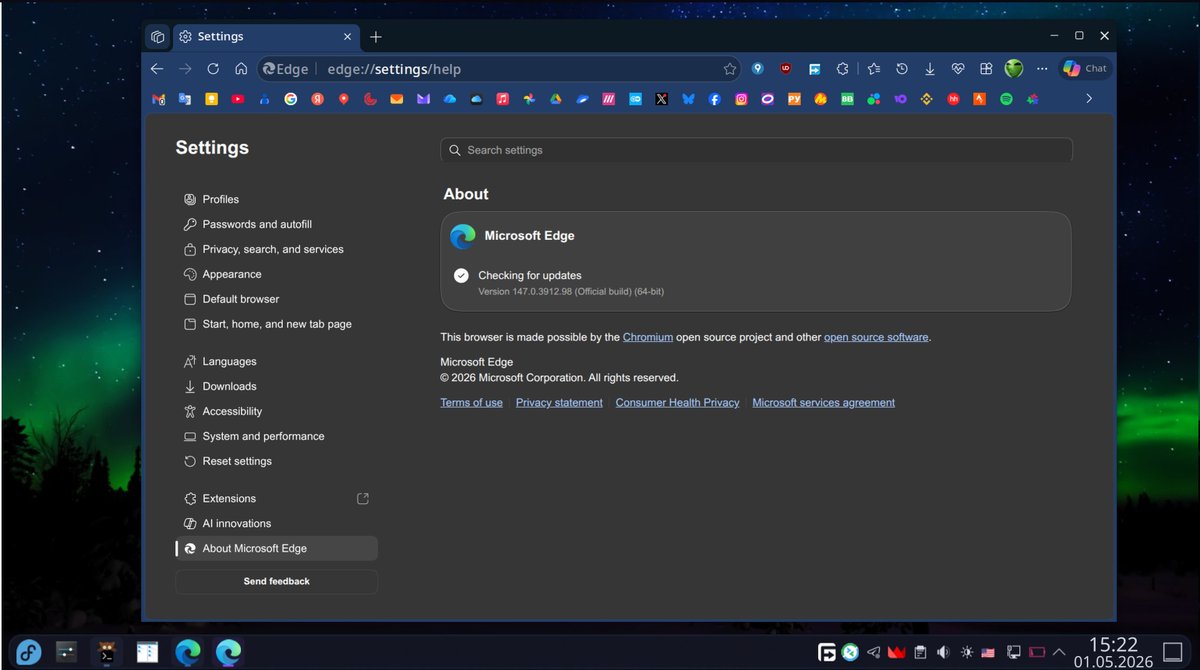Select About Microsoft Edge in the sidebar
Viewport: 1200px width, 670px height.
276,548
